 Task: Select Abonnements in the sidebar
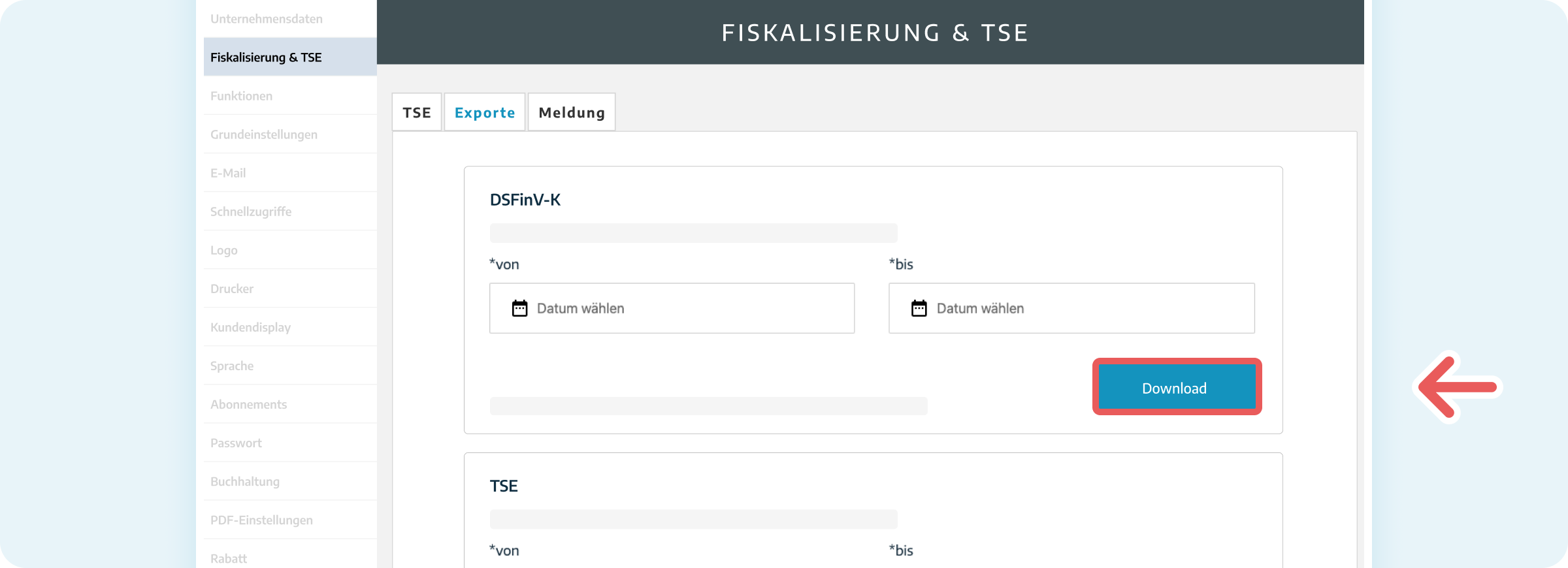[248, 403]
